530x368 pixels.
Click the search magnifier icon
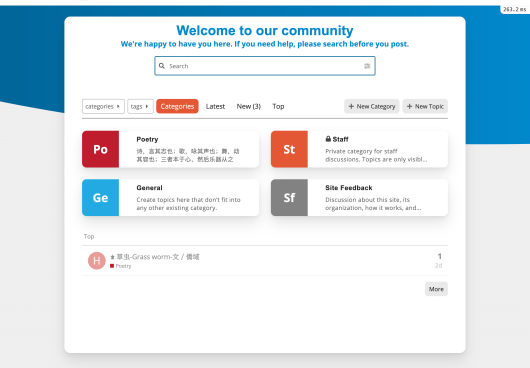[x=162, y=66]
